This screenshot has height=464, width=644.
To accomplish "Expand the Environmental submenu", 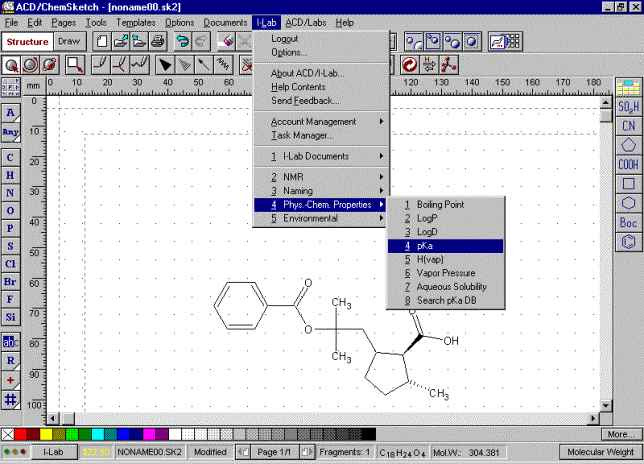I will (320, 218).
